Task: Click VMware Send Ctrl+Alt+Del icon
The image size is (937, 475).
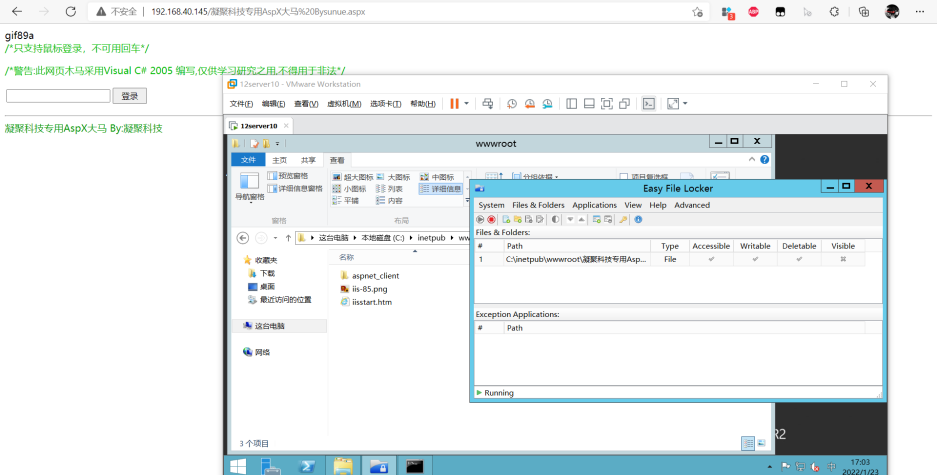Action: 488,103
